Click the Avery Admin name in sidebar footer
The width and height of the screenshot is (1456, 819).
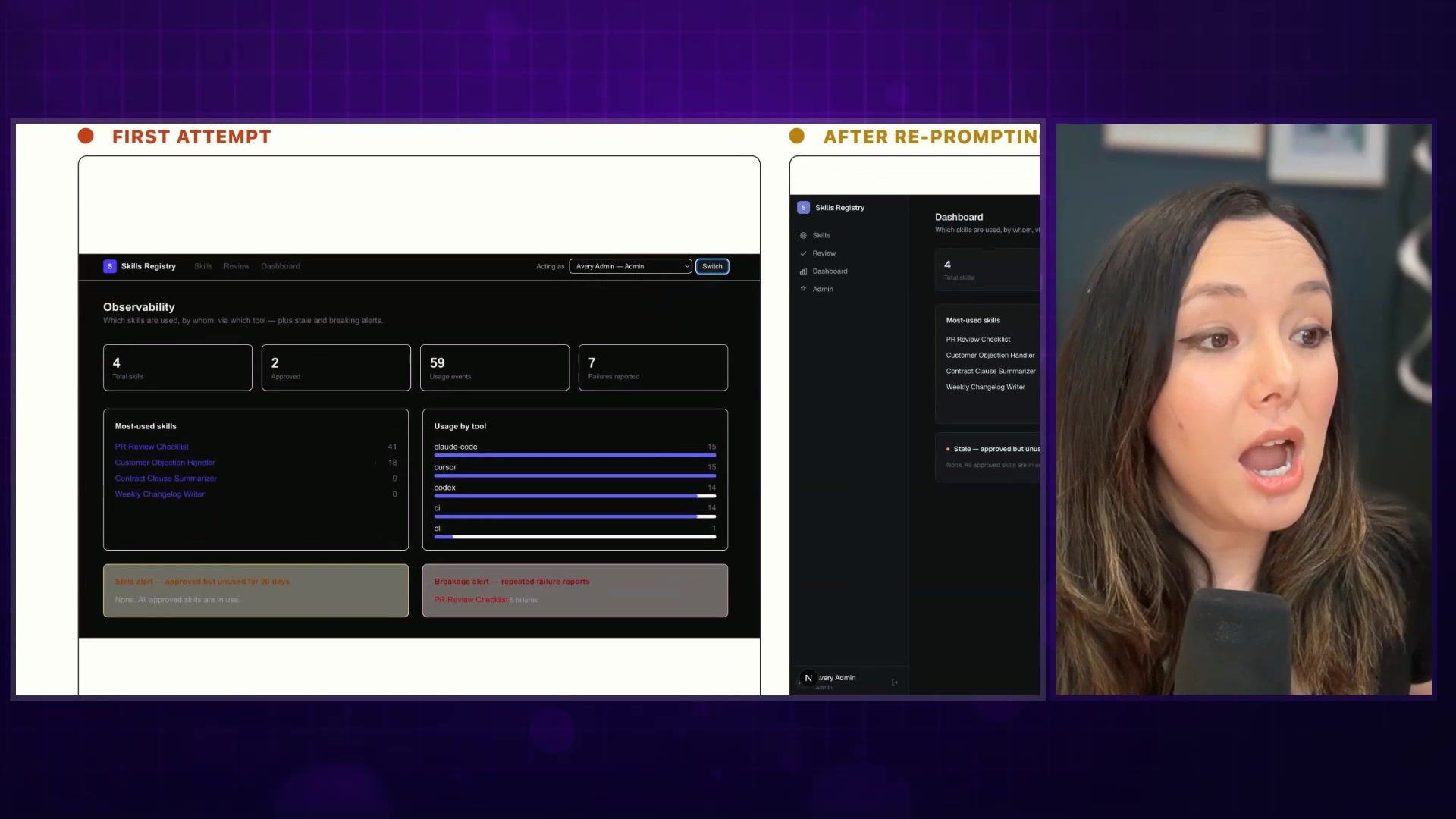[x=836, y=678]
